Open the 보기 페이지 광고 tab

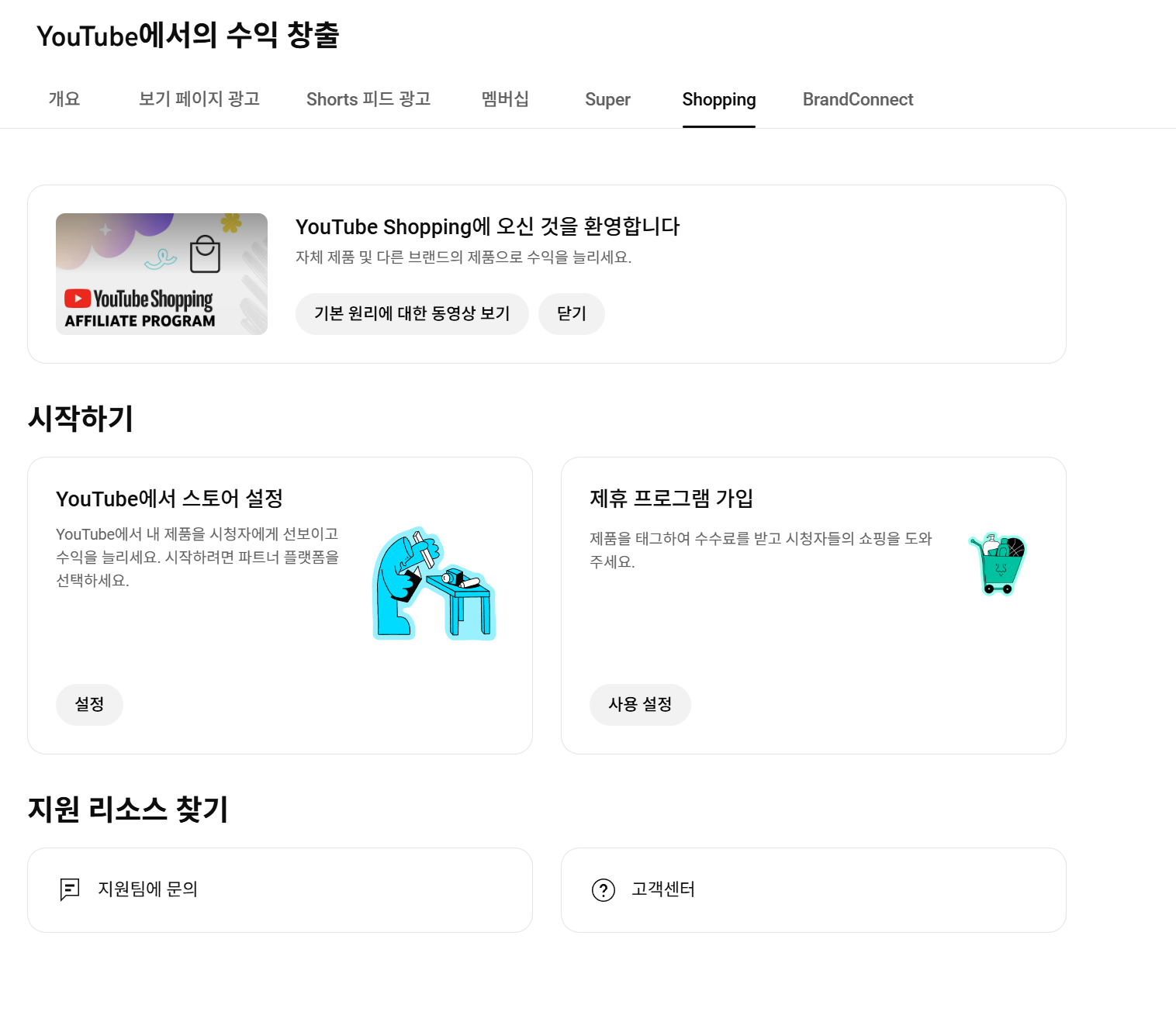point(199,99)
